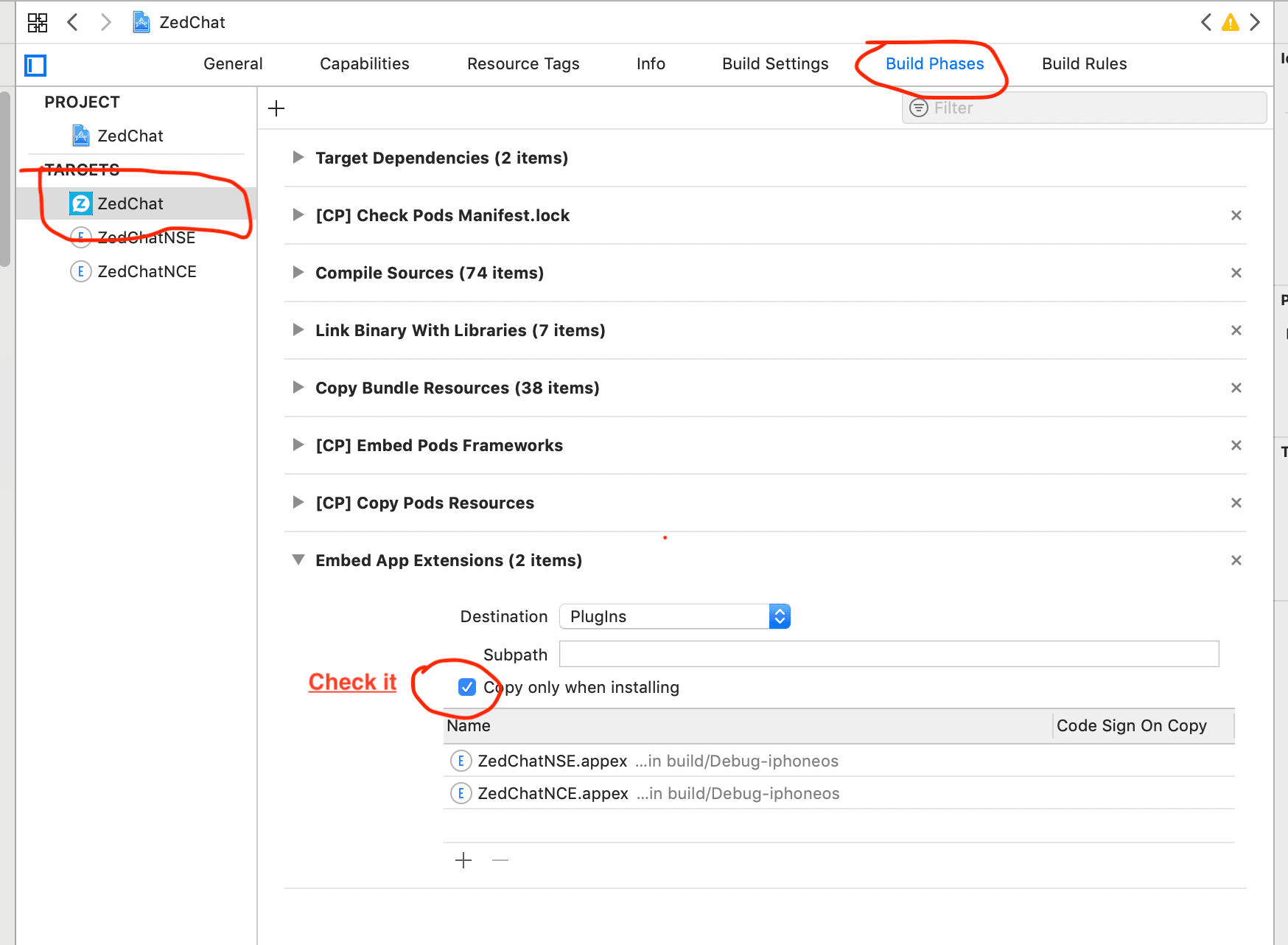Expand Compile Sources section
The image size is (1288, 945).
(298, 272)
